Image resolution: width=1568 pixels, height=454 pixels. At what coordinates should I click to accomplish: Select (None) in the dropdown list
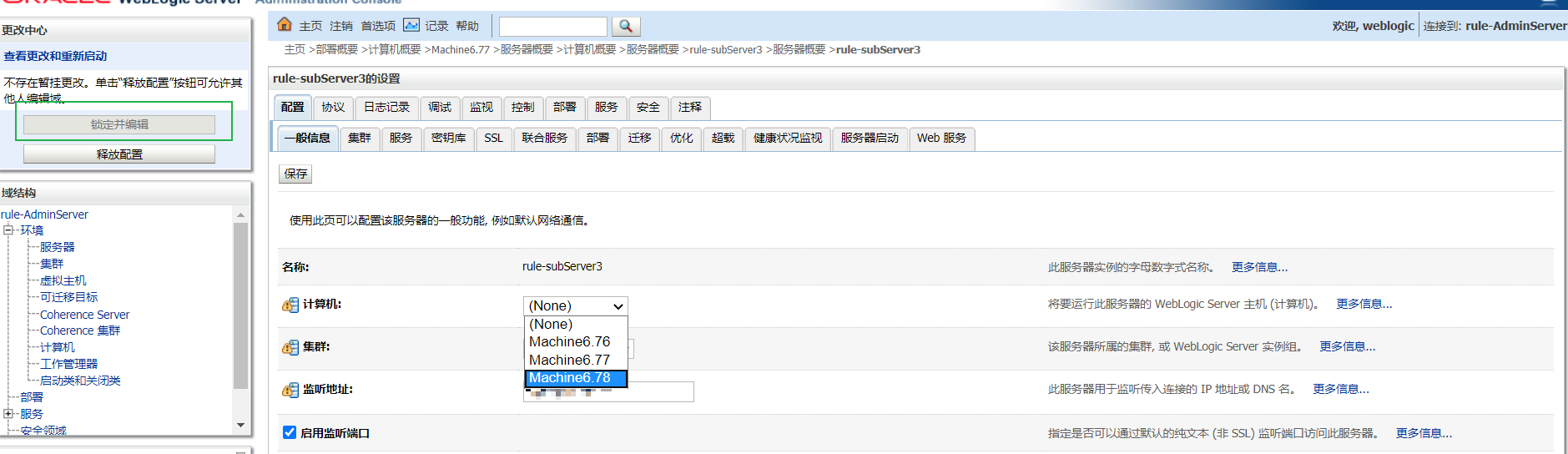click(x=576, y=324)
